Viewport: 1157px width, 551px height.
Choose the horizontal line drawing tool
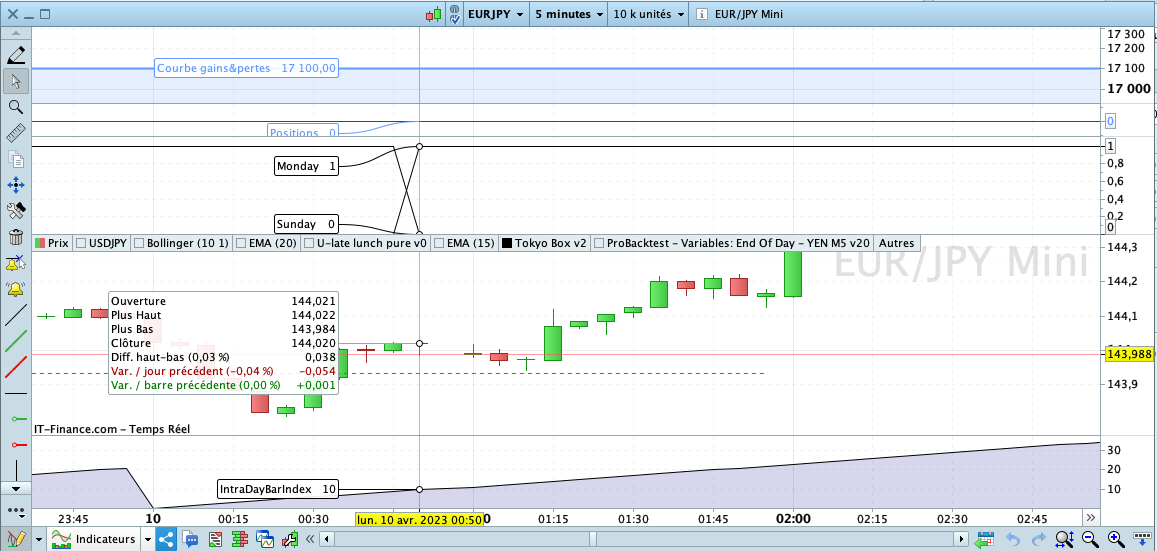15,394
